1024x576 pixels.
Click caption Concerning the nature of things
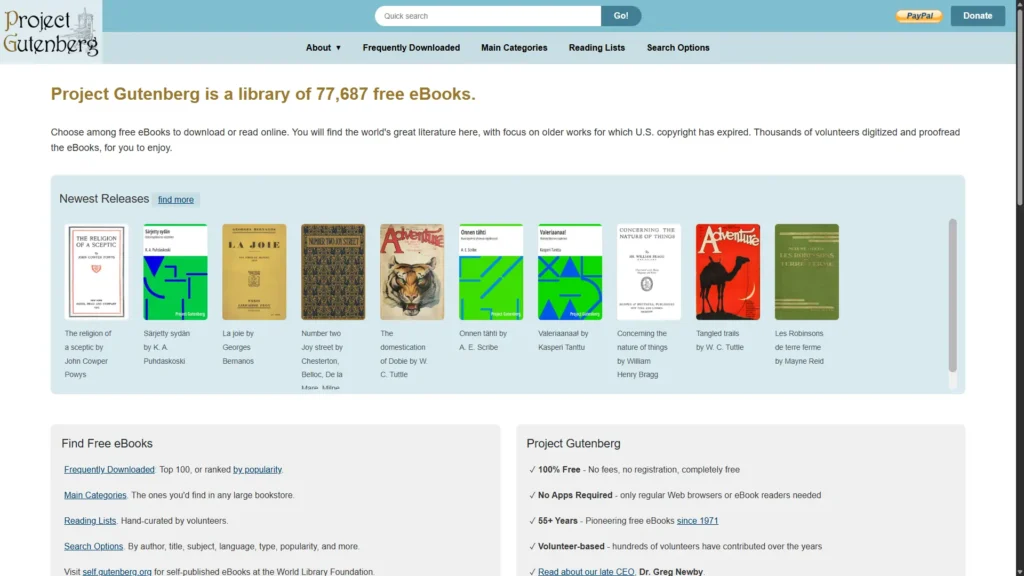click(x=641, y=353)
